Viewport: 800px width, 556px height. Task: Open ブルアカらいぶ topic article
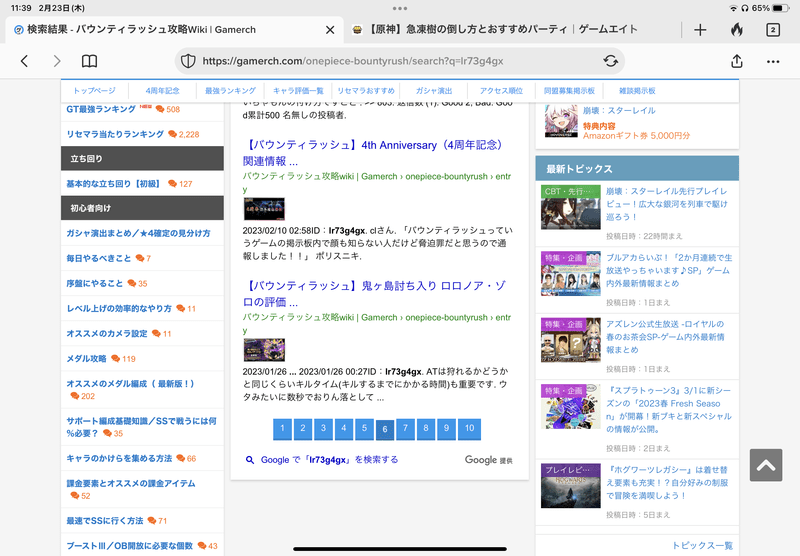pyautogui.click(x=668, y=270)
